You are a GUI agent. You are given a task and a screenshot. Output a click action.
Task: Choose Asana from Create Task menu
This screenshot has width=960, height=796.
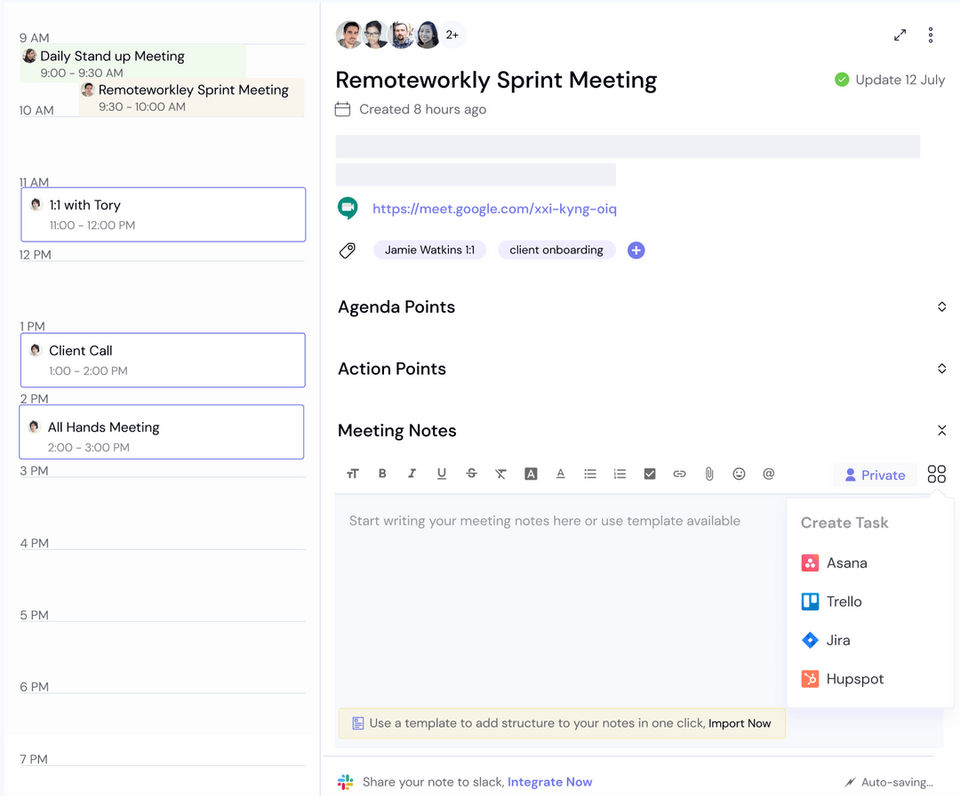click(846, 563)
